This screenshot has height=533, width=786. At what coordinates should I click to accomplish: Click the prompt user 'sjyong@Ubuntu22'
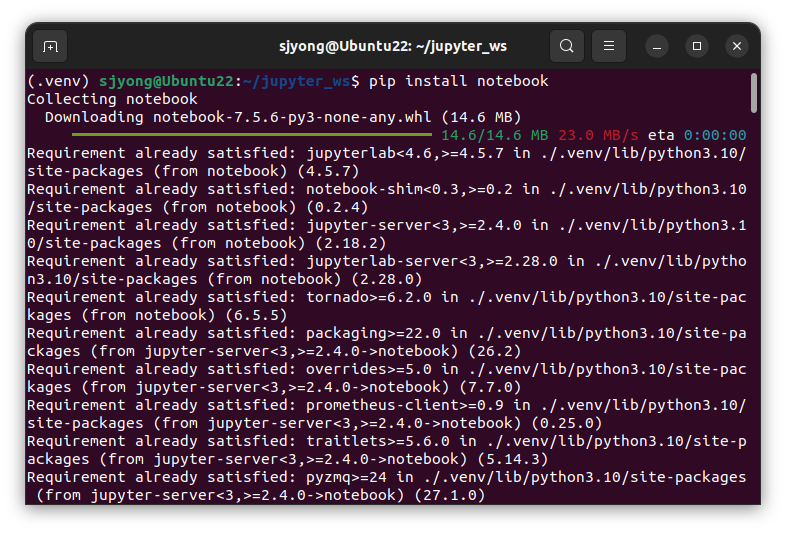pos(166,81)
